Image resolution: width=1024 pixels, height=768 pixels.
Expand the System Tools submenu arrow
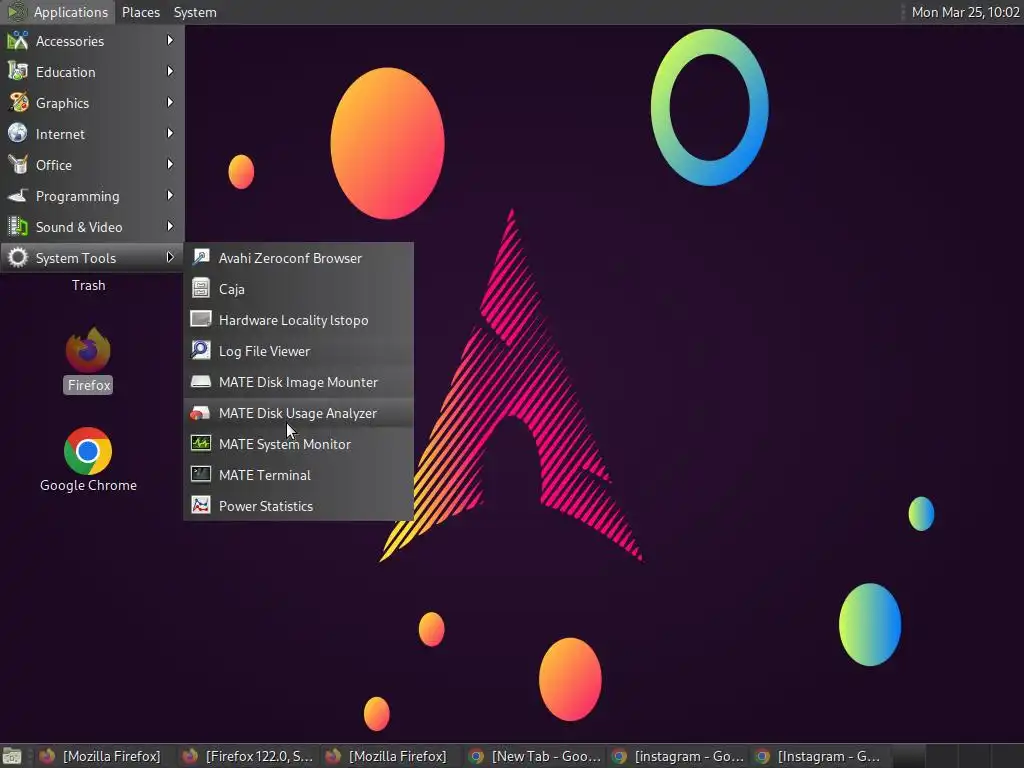point(170,257)
